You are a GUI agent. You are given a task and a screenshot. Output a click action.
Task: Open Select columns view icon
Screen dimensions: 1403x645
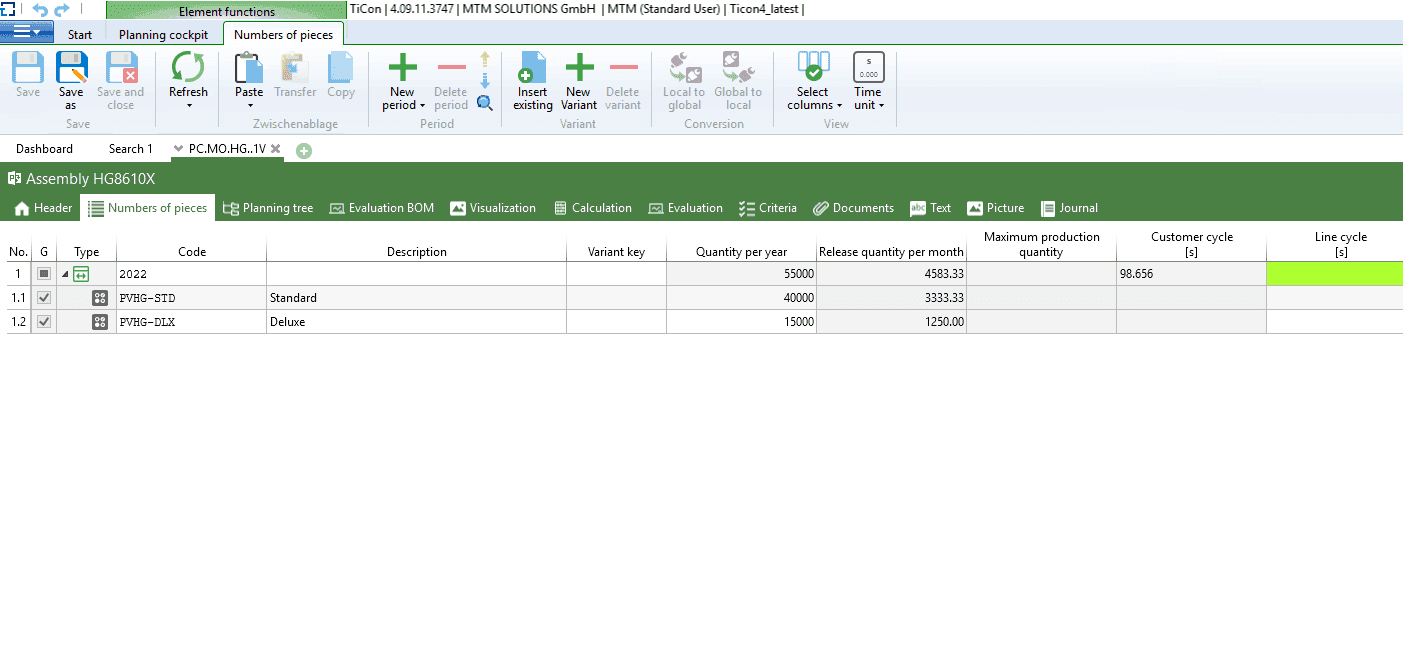pyautogui.click(x=813, y=69)
